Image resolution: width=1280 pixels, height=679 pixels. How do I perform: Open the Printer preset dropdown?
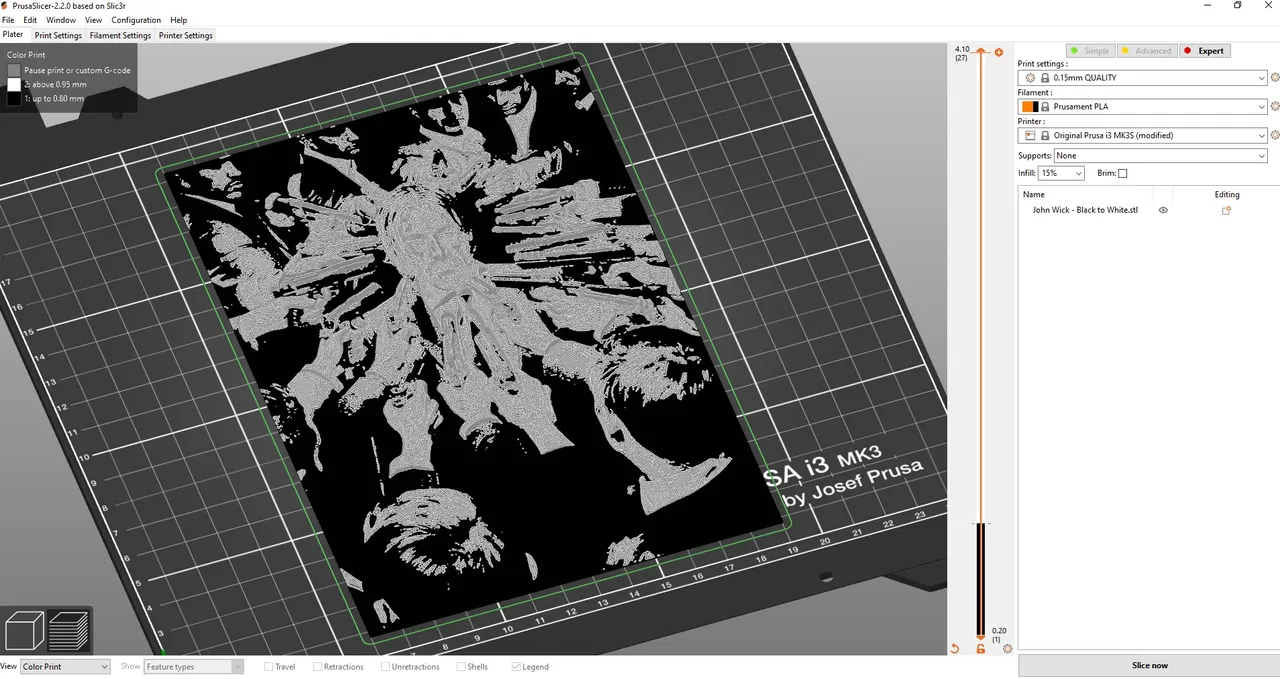click(x=1143, y=135)
